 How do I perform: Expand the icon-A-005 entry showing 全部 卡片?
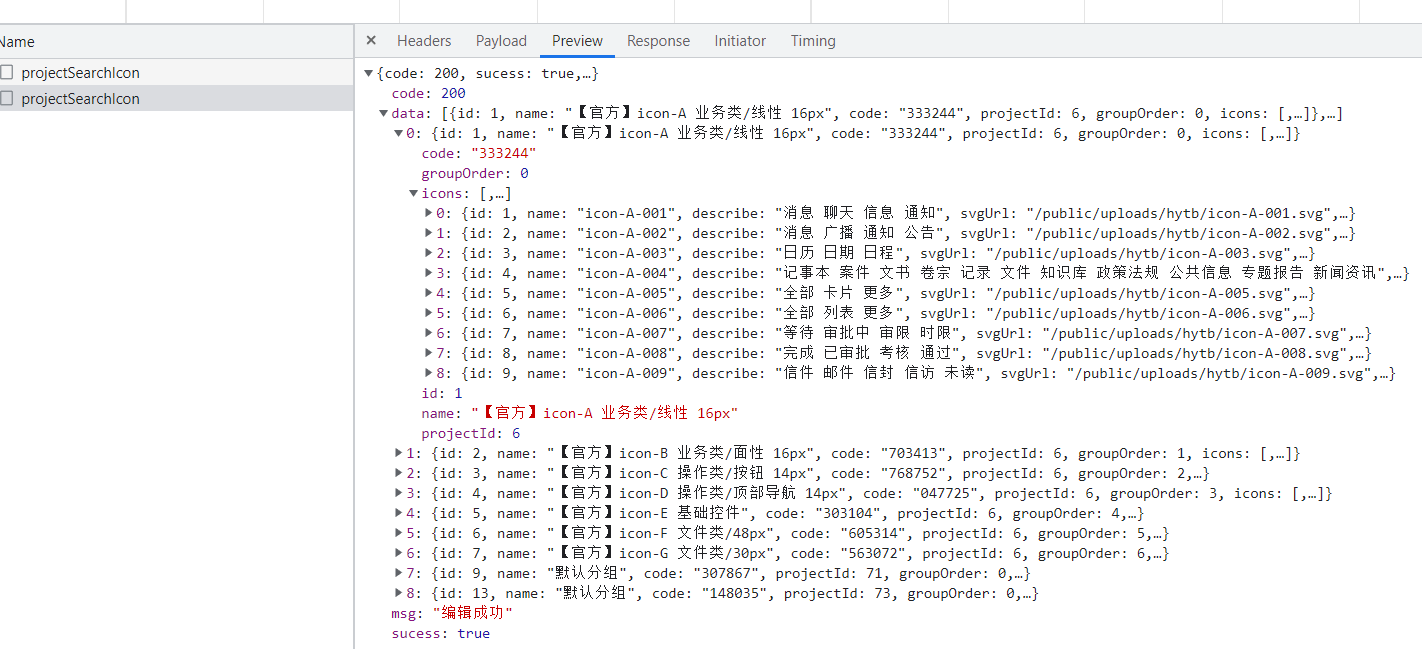click(428, 293)
